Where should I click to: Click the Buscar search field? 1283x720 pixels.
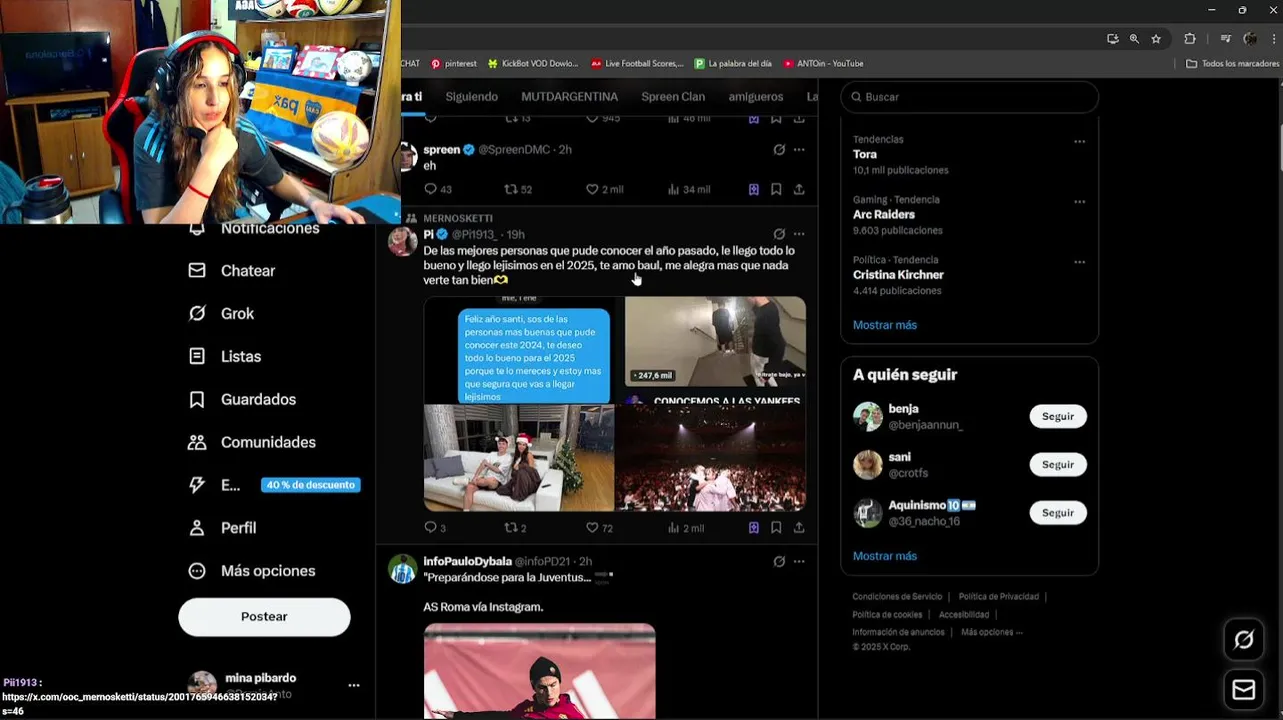[x=969, y=97]
